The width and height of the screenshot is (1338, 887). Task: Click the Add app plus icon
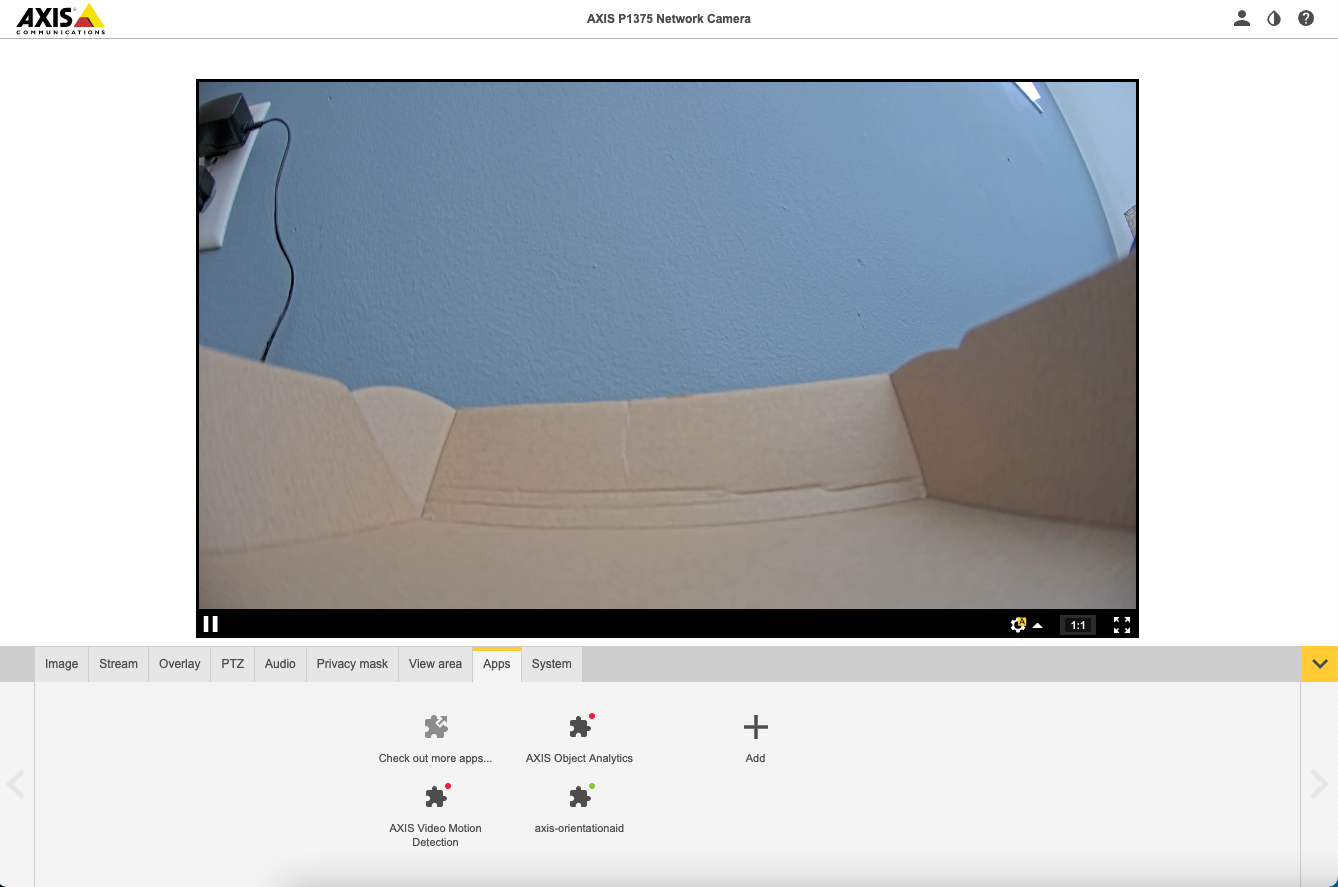point(755,727)
